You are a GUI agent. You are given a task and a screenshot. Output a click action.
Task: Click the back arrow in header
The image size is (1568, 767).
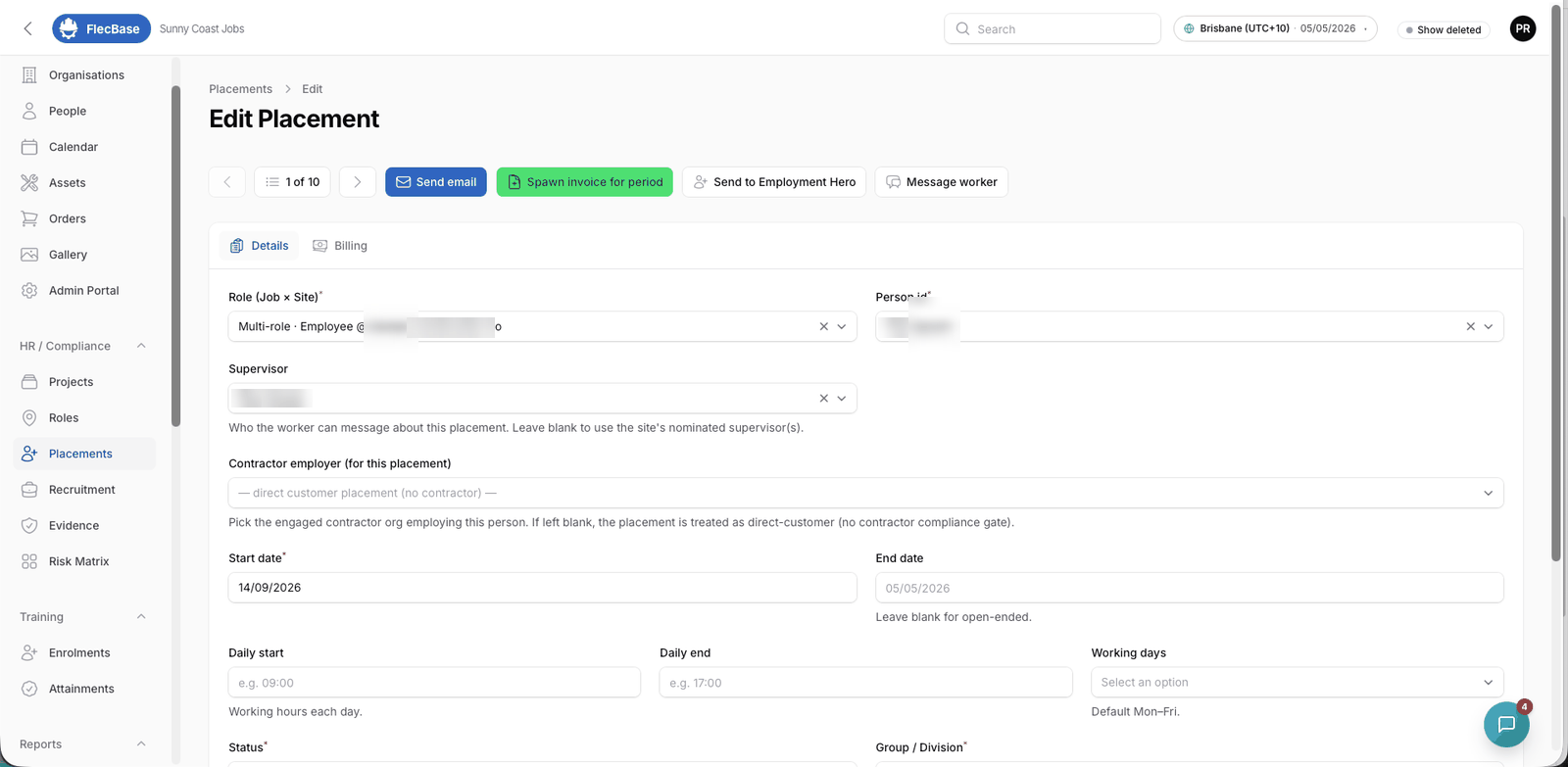27,28
